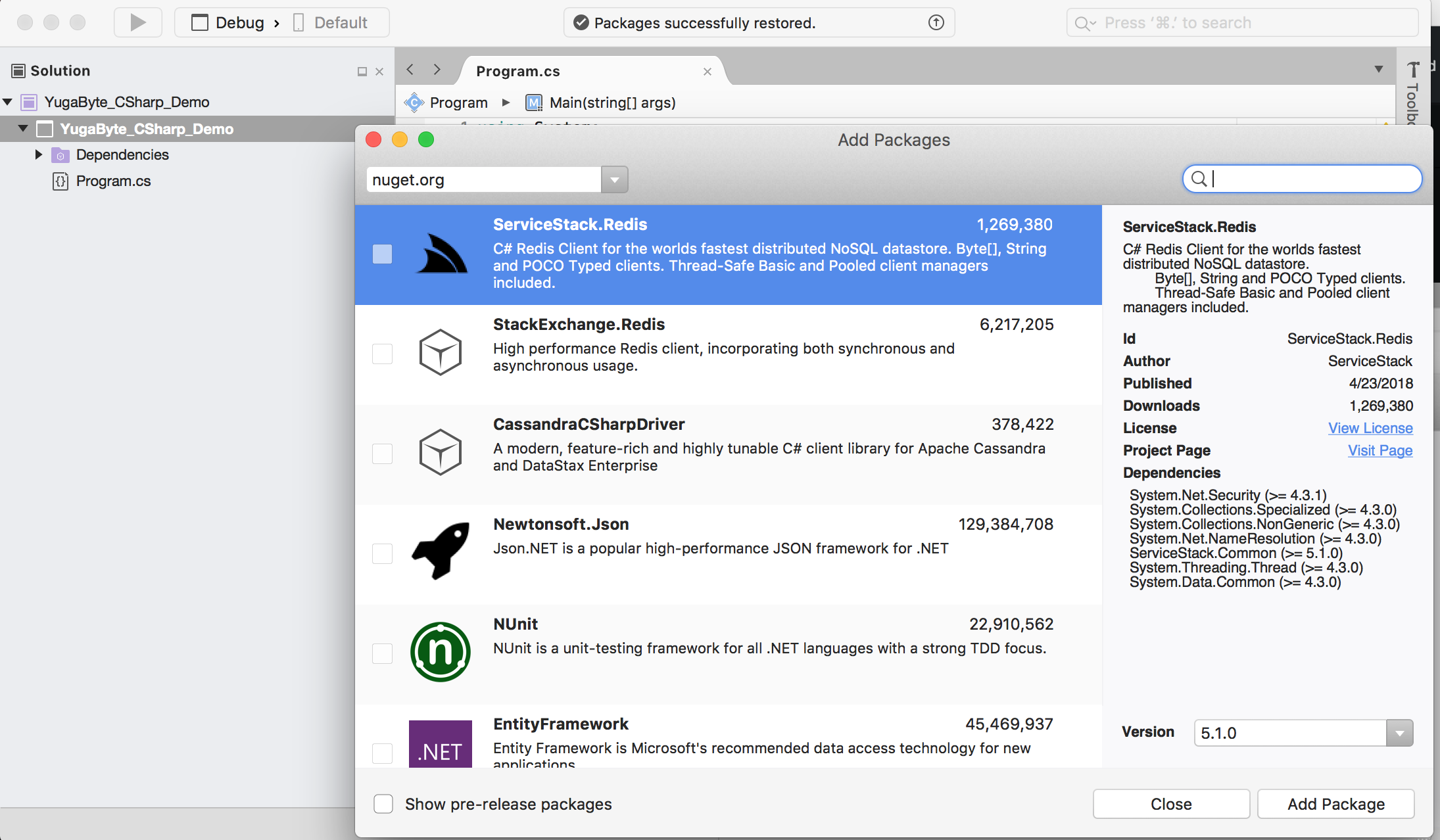Check the CassandraCSharpDriver package checkbox

382,454
